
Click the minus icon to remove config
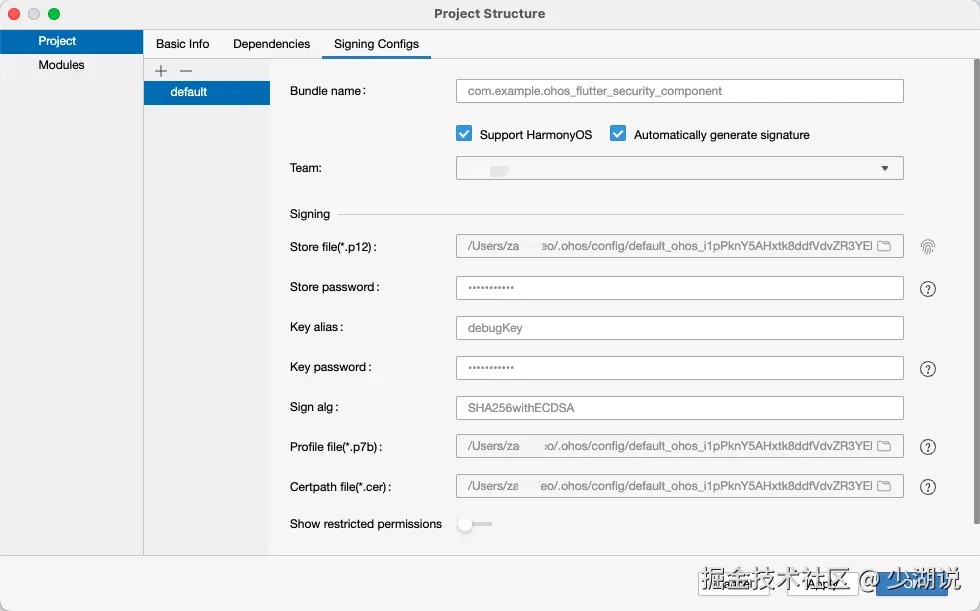pyautogui.click(x=185, y=71)
